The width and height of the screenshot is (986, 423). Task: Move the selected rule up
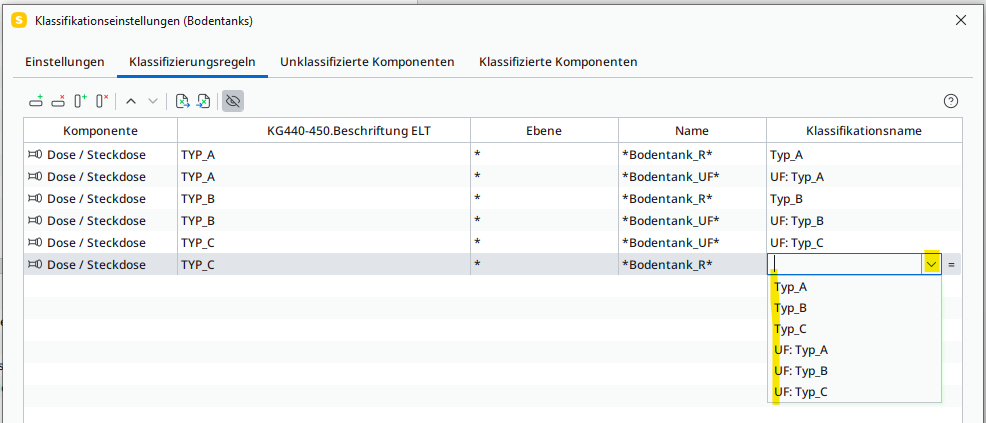click(131, 101)
